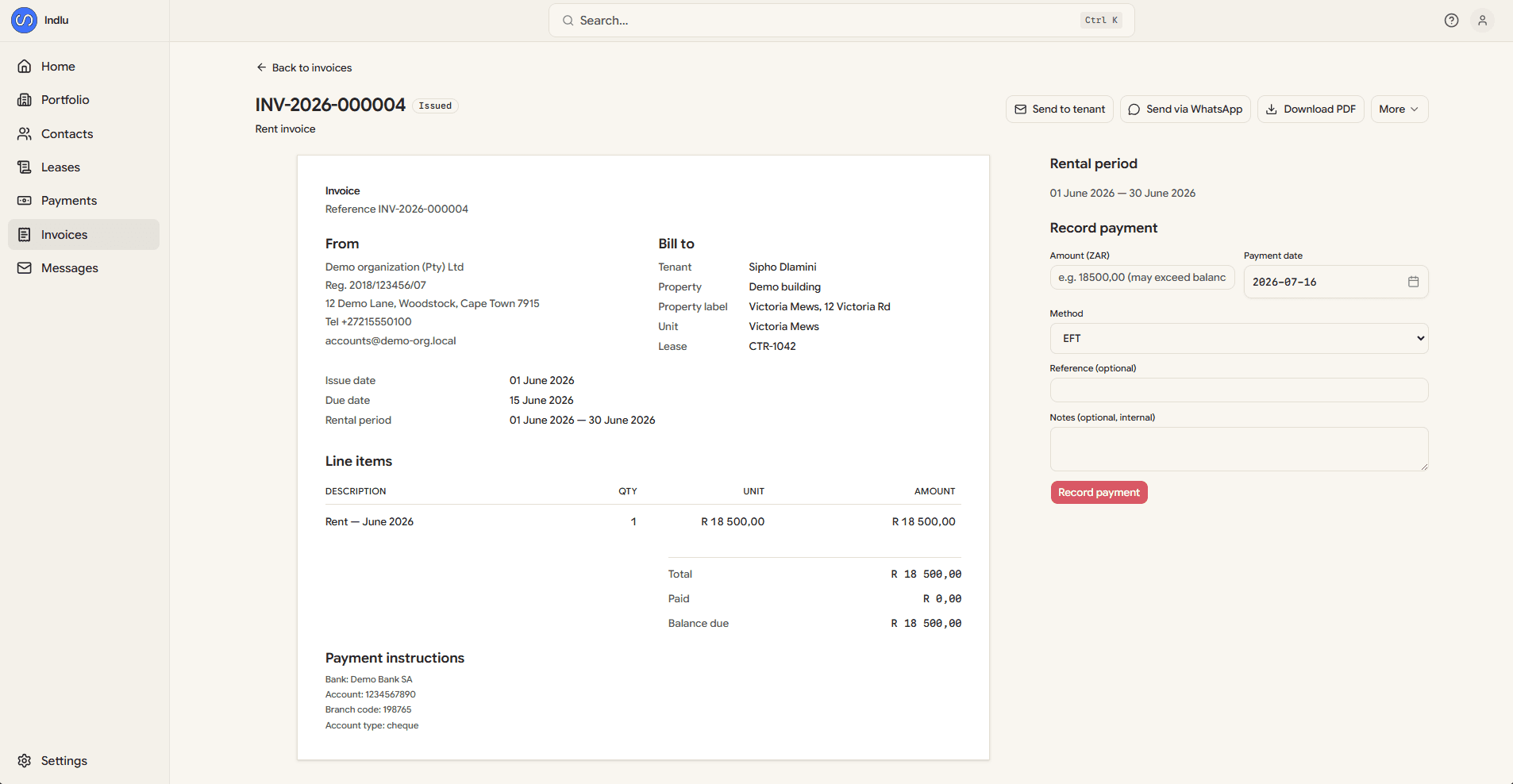This screenshot has height=784, width=1513.
Task: Open the help question mark icon
Action: (1451, 21)
